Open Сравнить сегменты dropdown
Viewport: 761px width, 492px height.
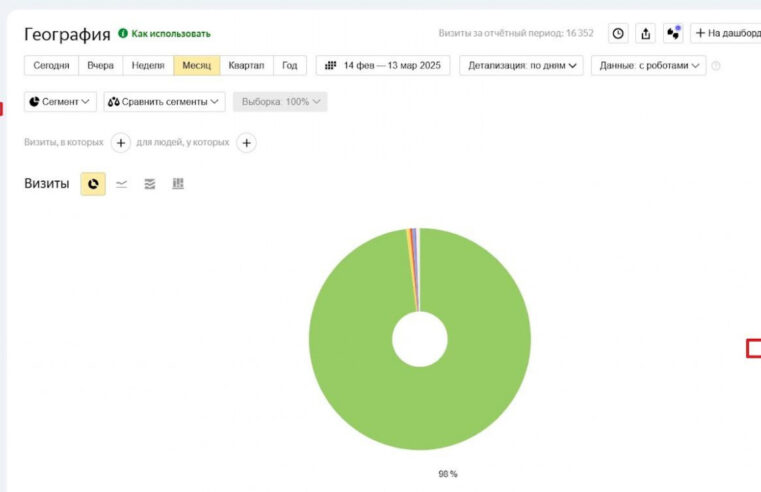pyautogui.click(x=164, y=102)
